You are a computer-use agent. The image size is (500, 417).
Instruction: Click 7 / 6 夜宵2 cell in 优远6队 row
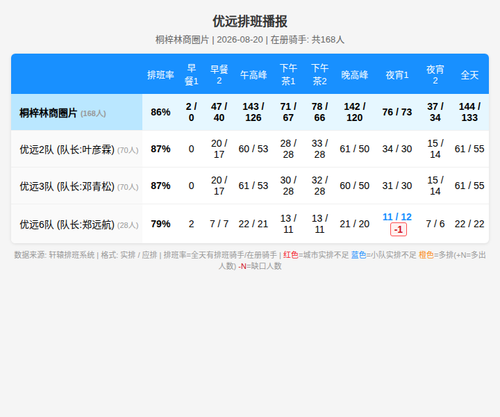coord(435,224)
